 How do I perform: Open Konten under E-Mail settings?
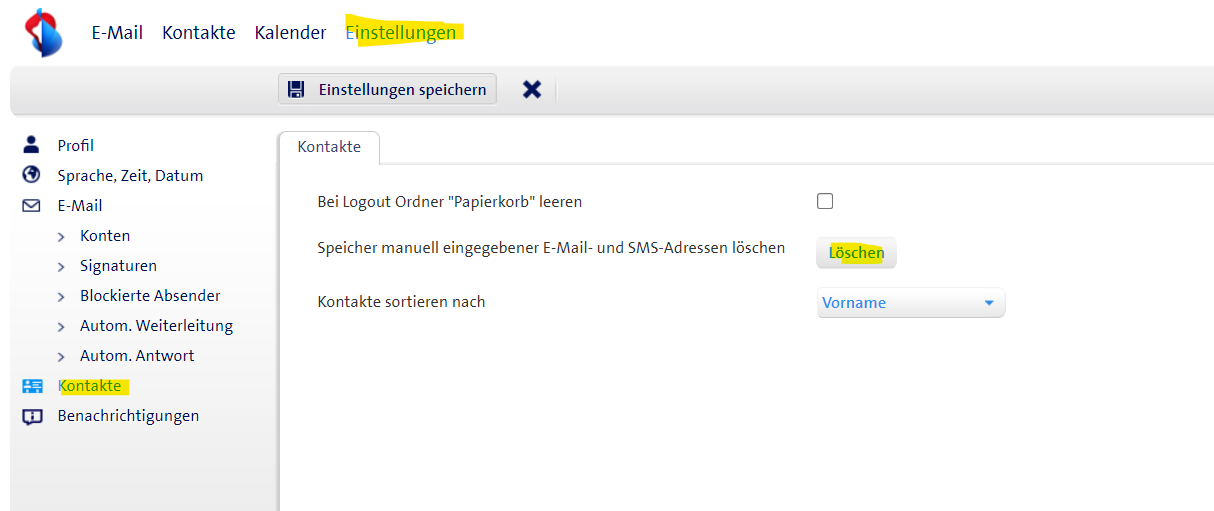[105, 236]
